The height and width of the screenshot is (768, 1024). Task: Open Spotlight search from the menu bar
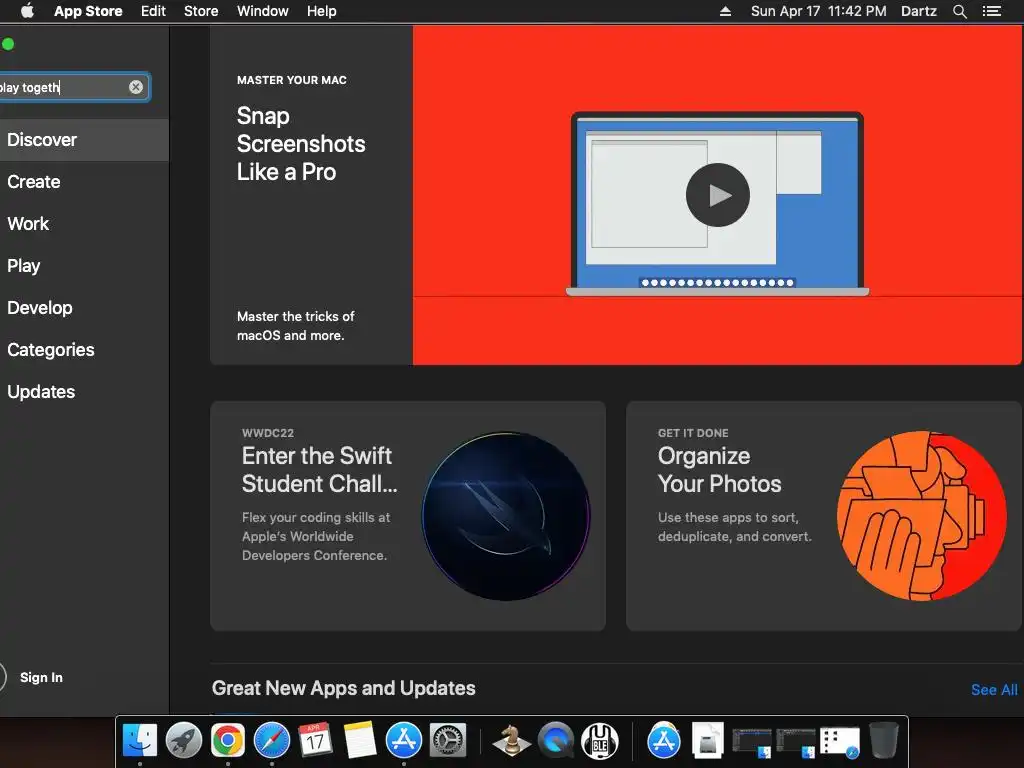(x=959, y=11)
